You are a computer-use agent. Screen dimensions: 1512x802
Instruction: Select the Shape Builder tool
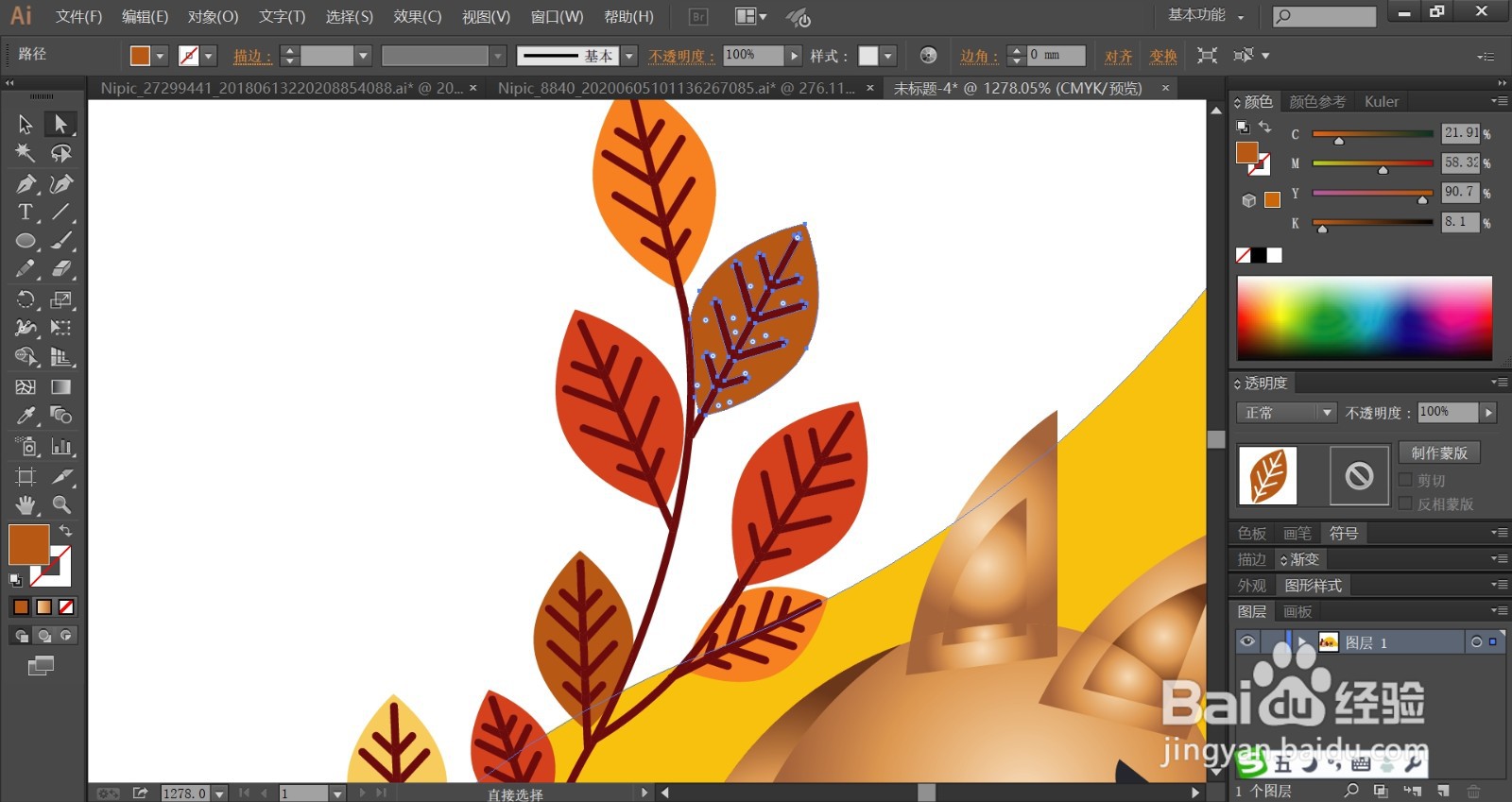tap(26, 357)
